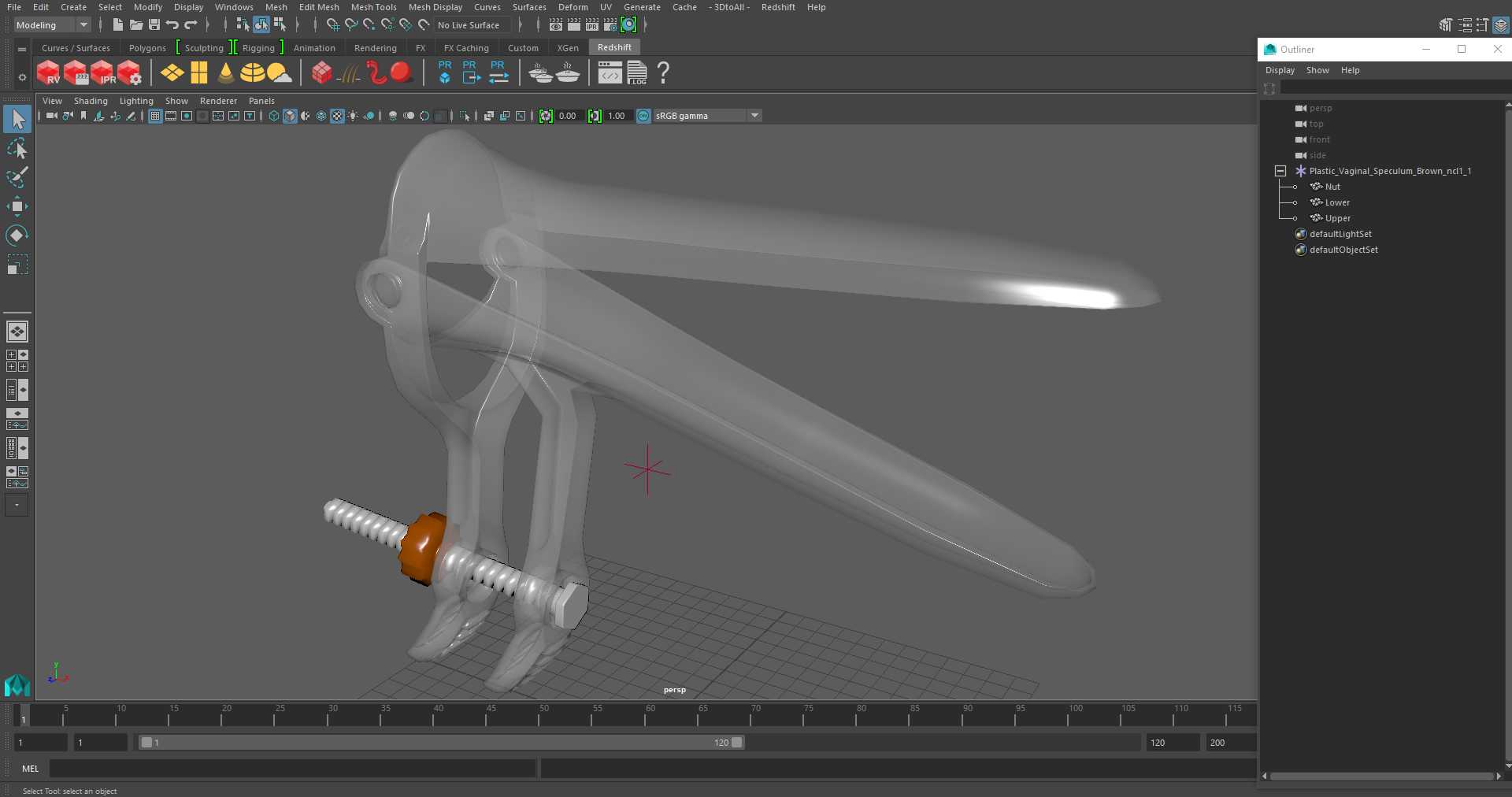Click the MEL command line input field

point(293,769)
